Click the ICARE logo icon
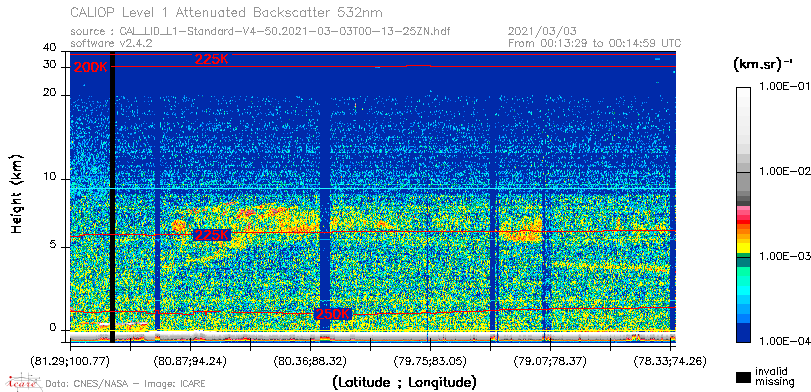Viewport: 811px width, 392px height. click(23, 382)
